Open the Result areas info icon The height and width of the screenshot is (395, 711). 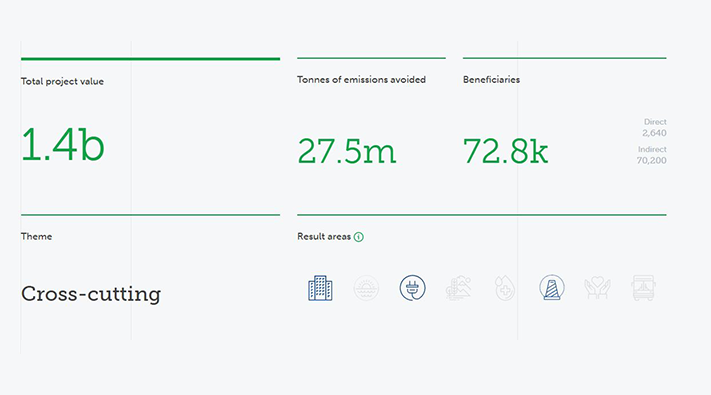[359, 237]
